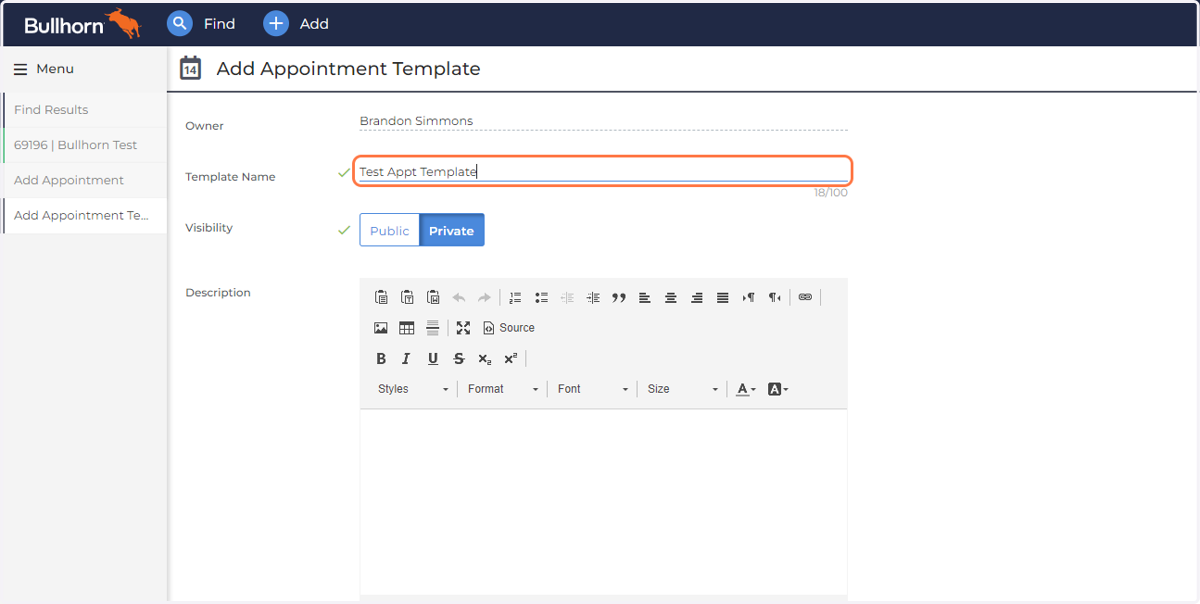This screenshot has width=1200, height=604.
Task: Select the Add Appointment Te... tab
Action: click(x=85, y=215)
